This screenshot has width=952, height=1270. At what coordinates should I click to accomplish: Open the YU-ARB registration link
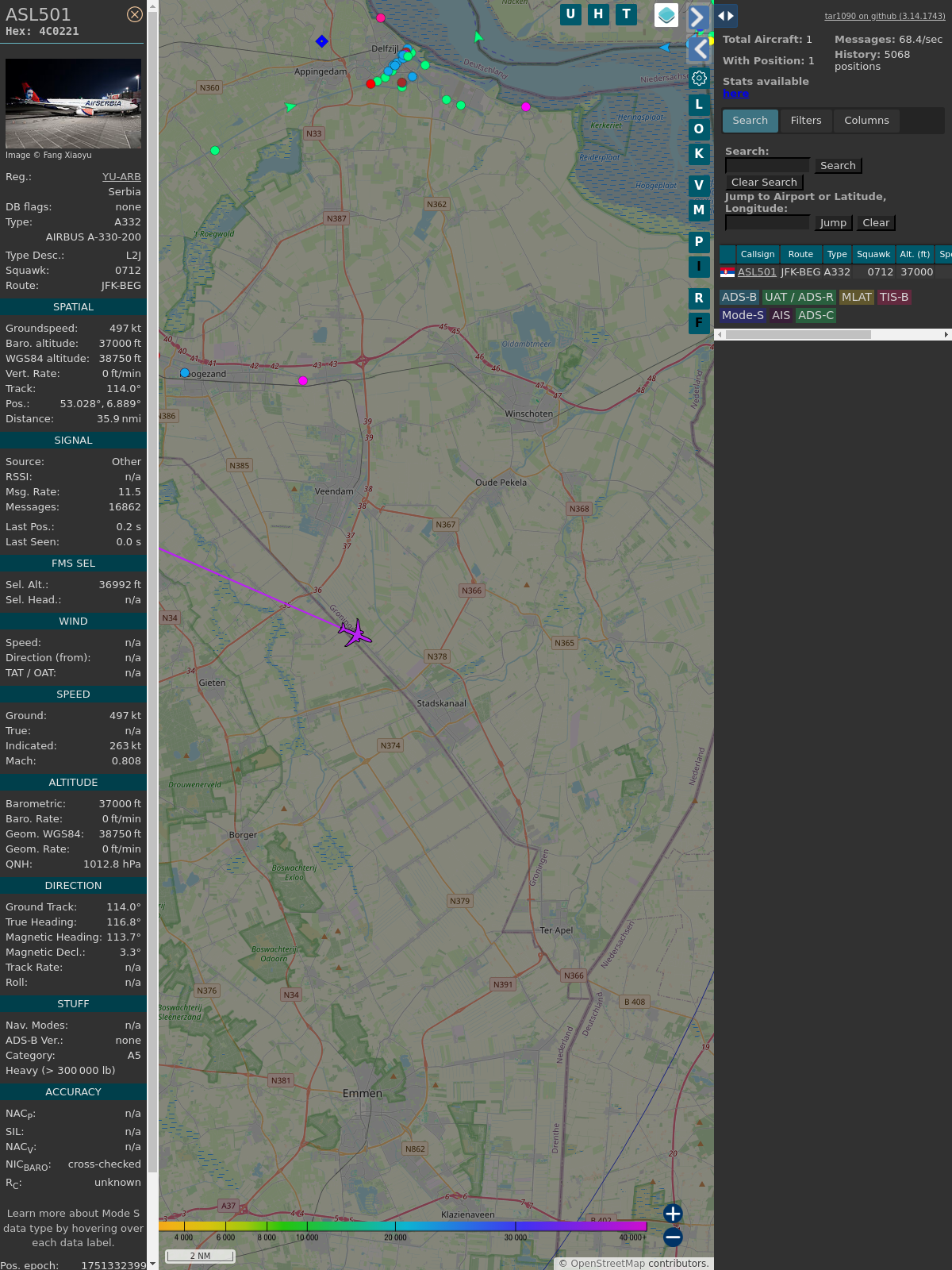coord(121,177)
